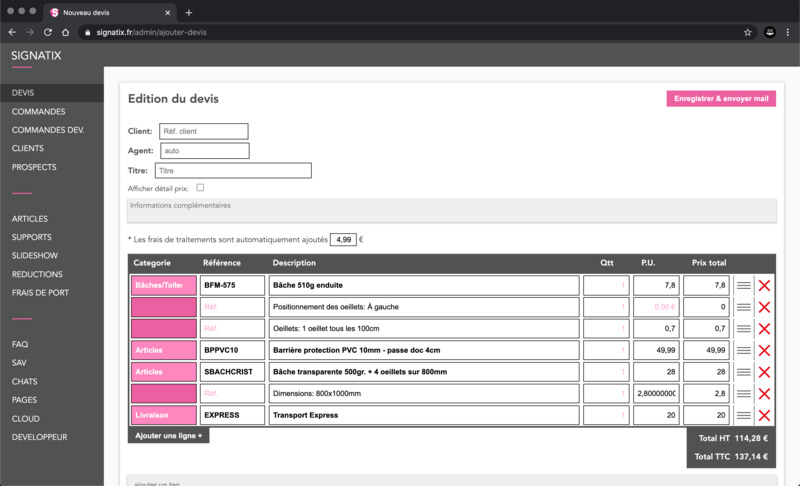Bookmark this page with star icon
The width and height of the screenshot is (800, 486).
click(747, 32)
